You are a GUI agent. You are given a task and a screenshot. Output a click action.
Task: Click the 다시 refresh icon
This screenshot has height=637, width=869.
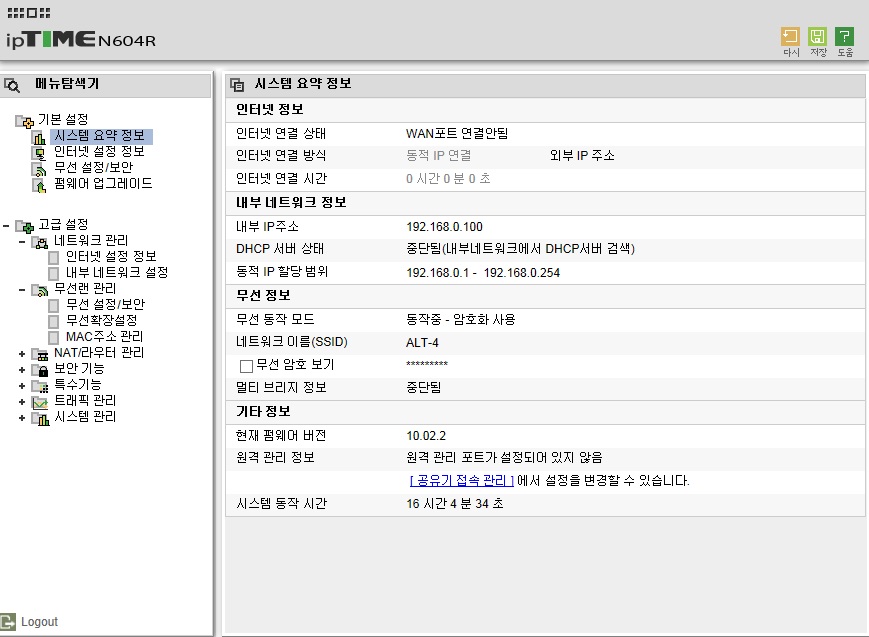790,37
